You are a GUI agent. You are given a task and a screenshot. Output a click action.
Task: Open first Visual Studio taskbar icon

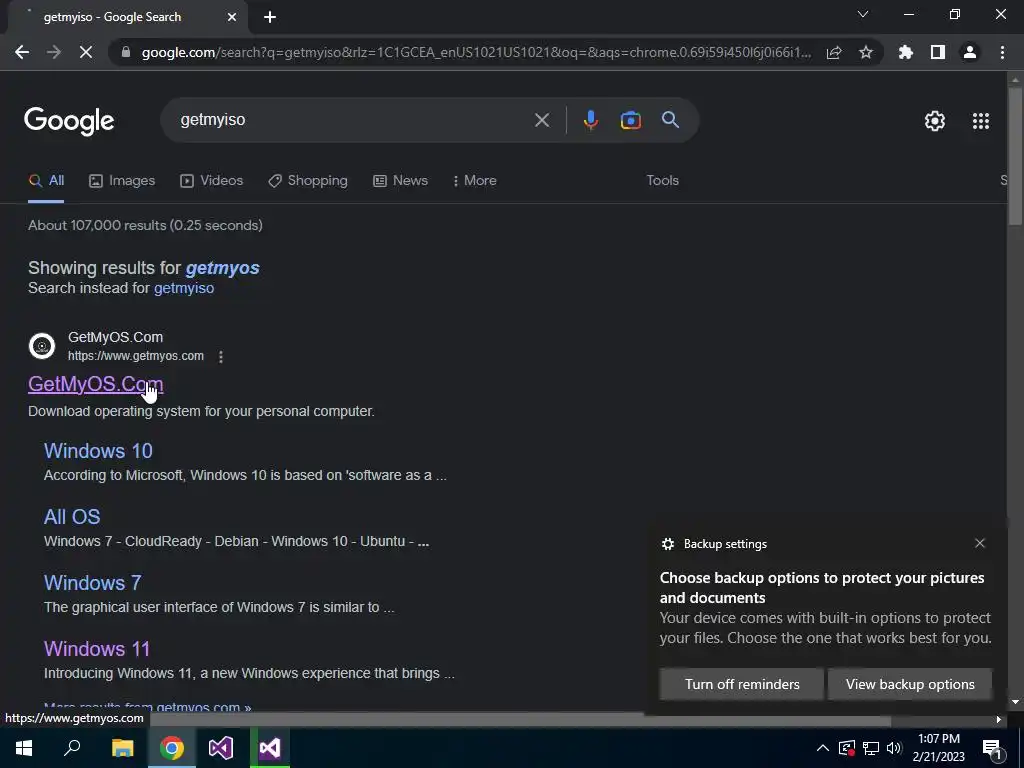221,748
